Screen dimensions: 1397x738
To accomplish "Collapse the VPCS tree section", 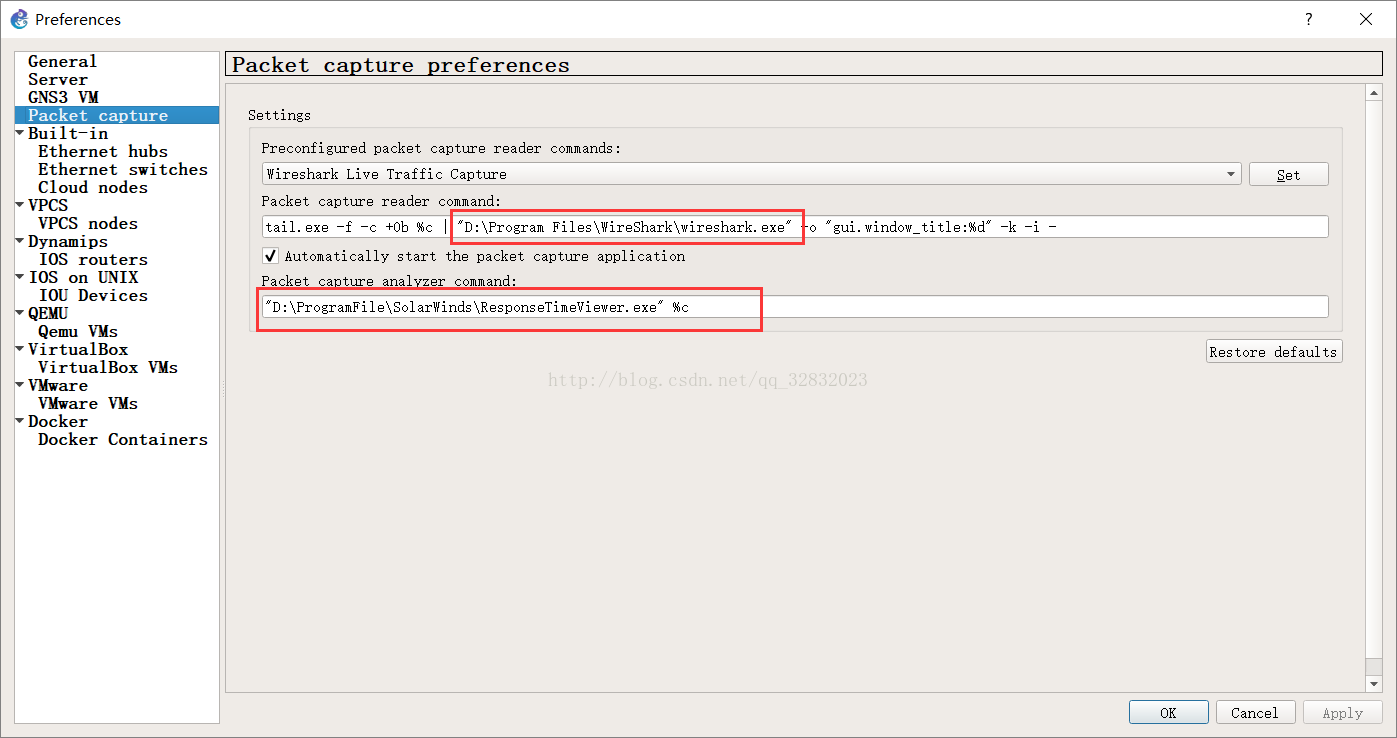I will pyautogui.click(x=20, y=206).
